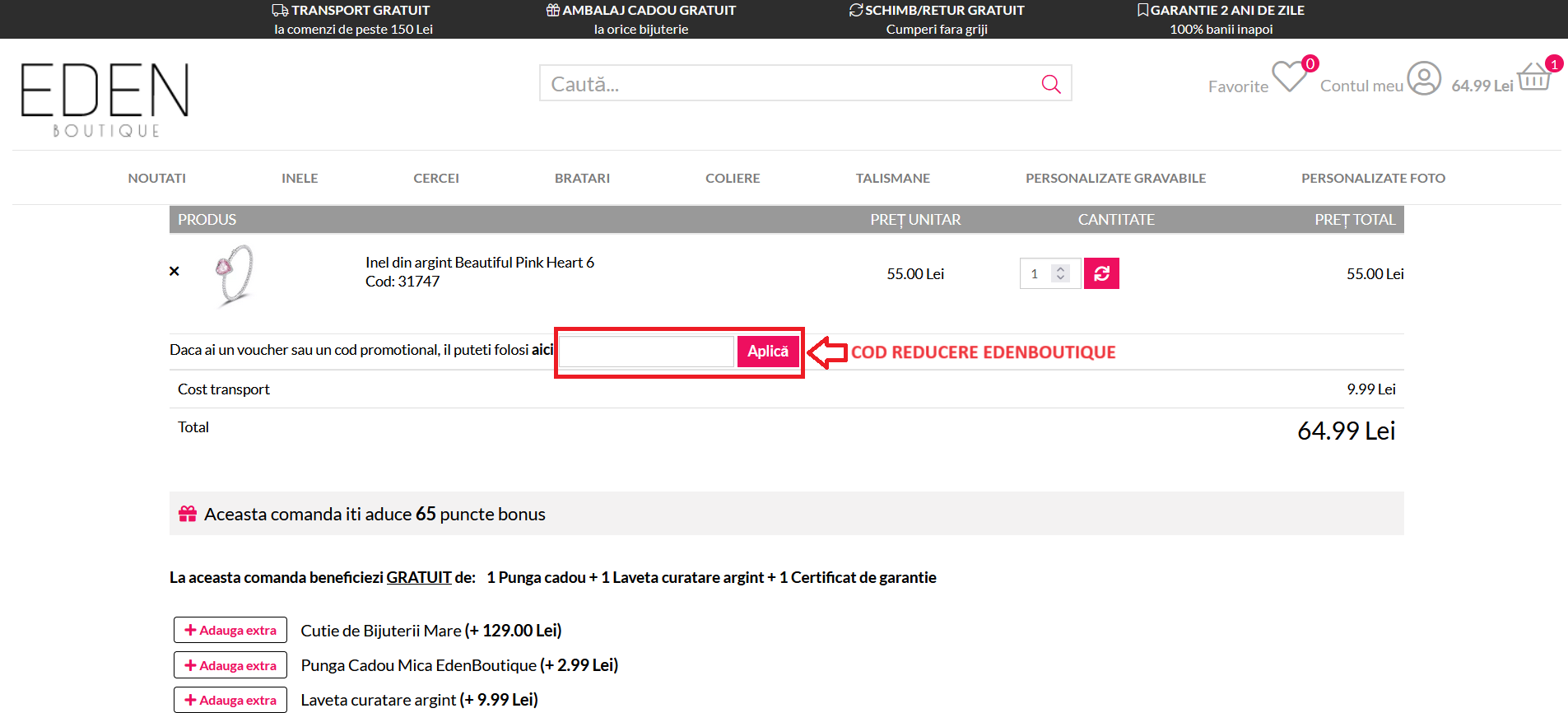The width and height of the screenshot is (1568, 713).
Task: Open the INELE menu category
Action: pos(300,178)
